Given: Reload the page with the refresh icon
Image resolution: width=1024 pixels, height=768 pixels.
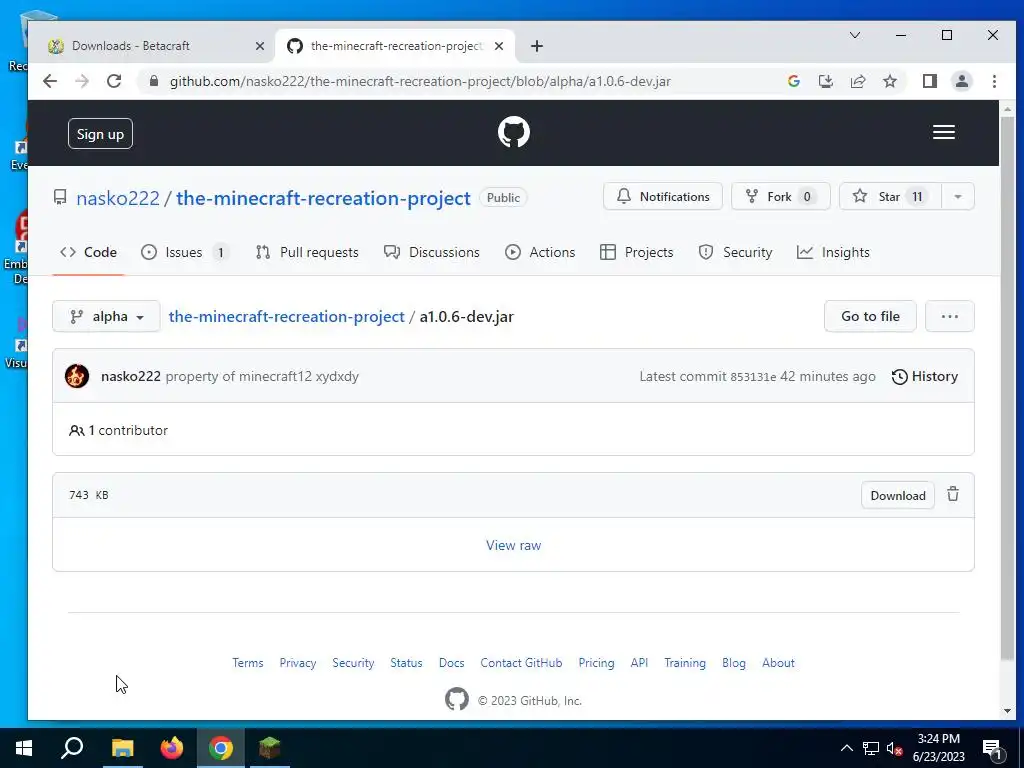Looking at the screenshot, I should click(114, 81).
